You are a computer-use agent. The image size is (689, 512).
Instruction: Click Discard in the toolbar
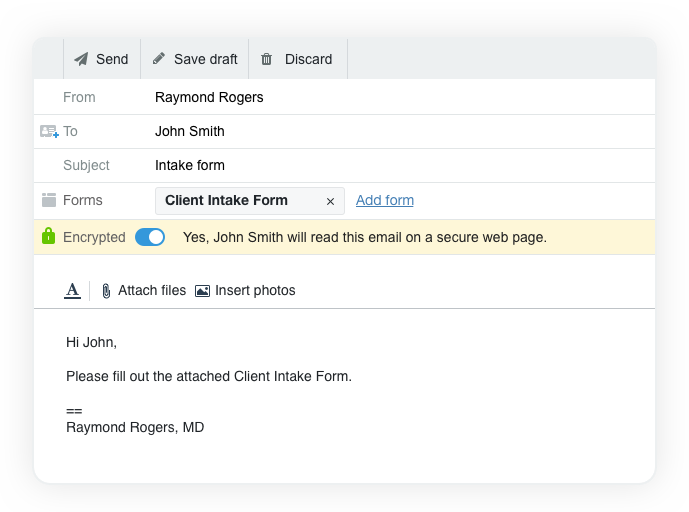click(308, 59)
